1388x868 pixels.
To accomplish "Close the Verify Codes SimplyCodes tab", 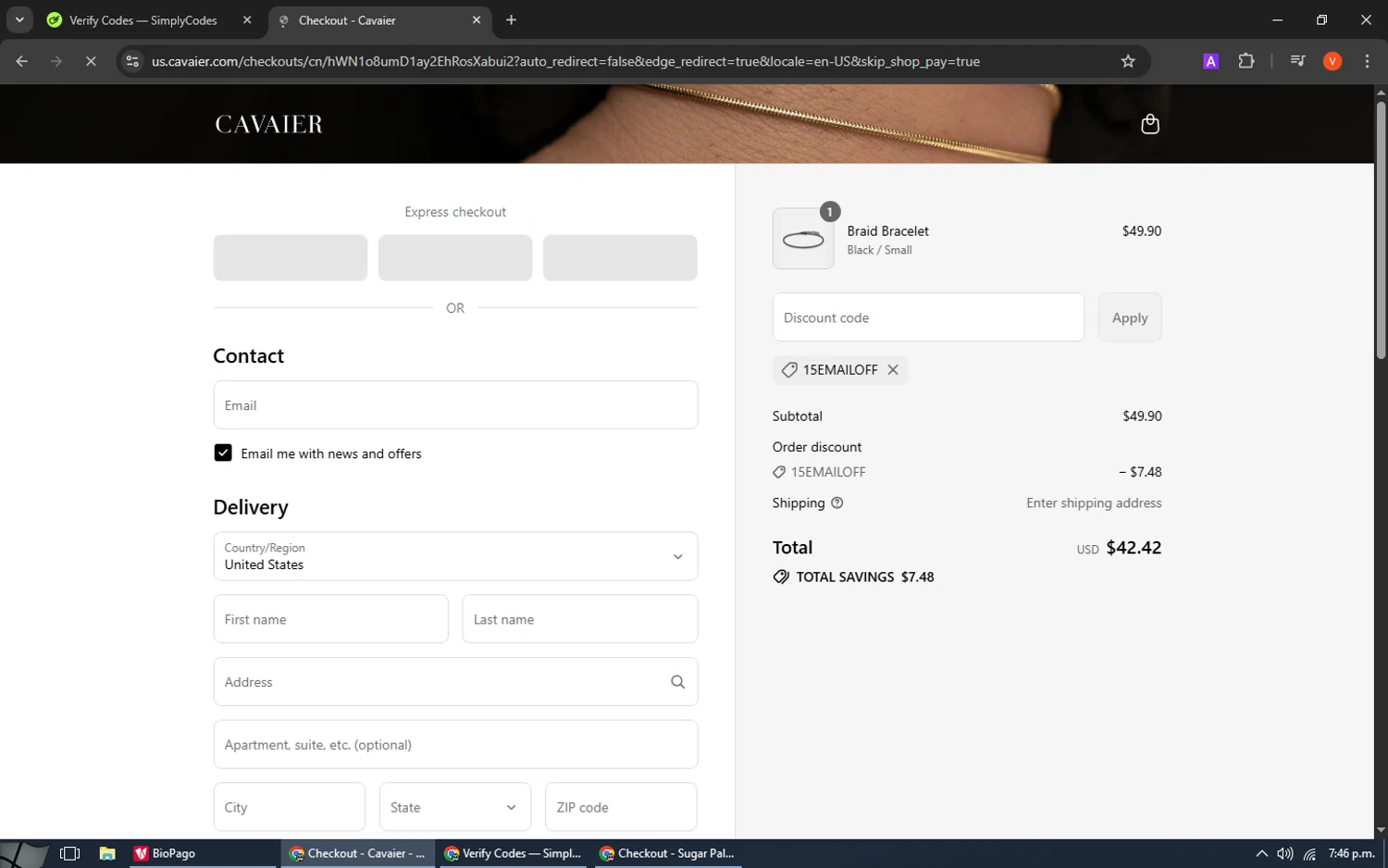I will coord(247,19).
